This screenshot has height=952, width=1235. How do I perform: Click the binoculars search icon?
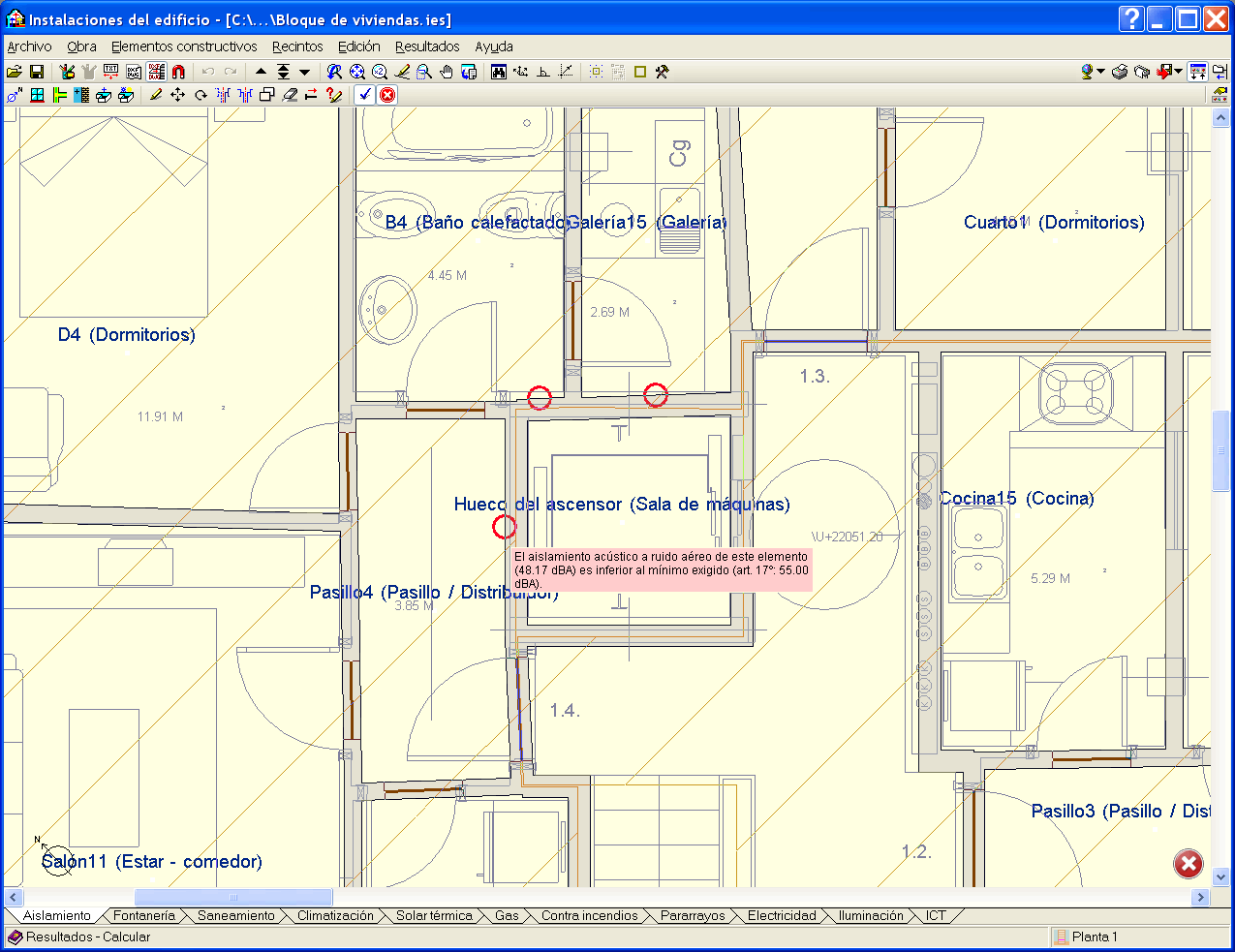(x=499, y=72)
